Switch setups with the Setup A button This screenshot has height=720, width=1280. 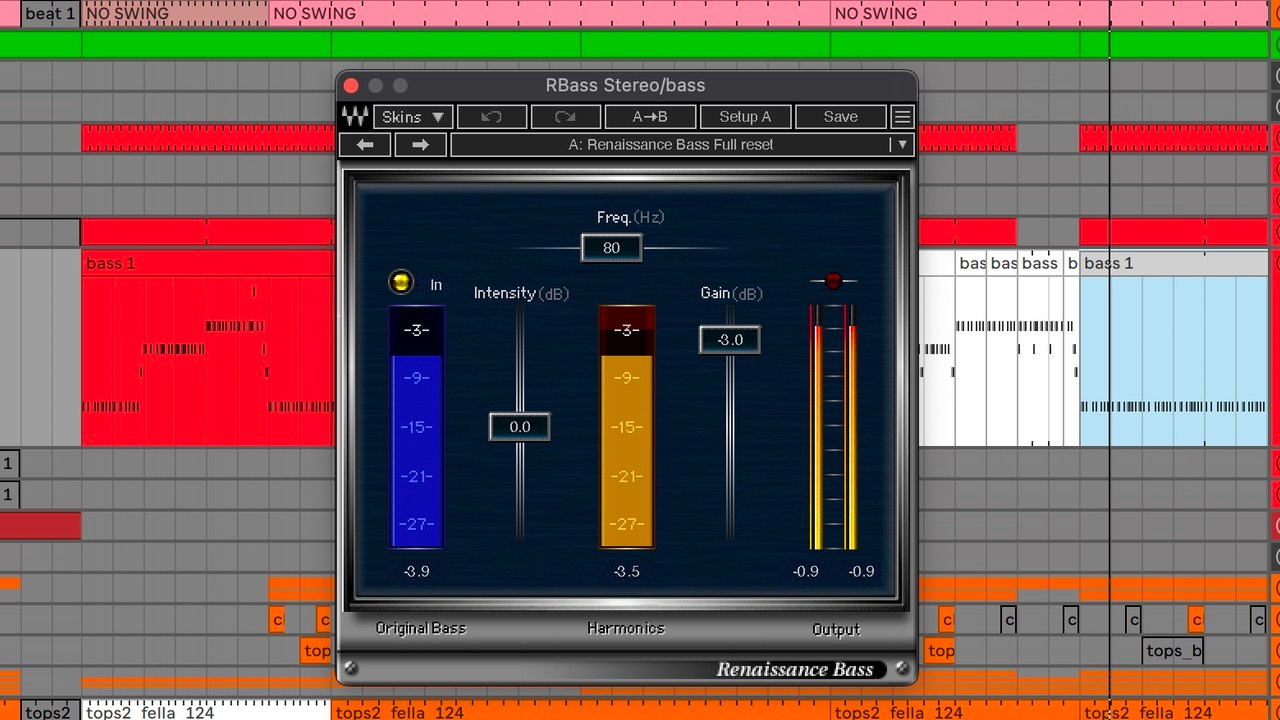745,117
